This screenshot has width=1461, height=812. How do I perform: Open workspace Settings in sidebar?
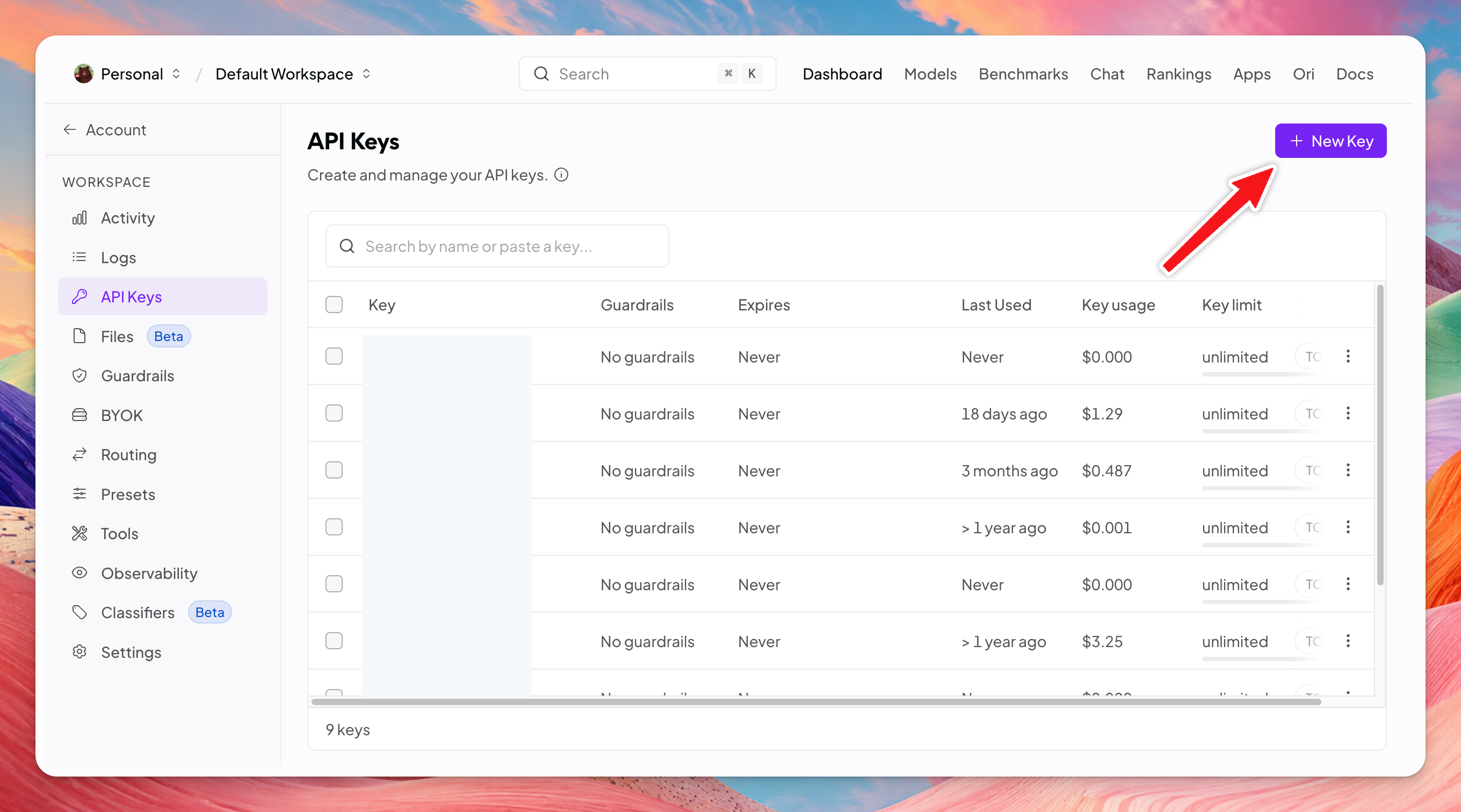click(163, 652)
